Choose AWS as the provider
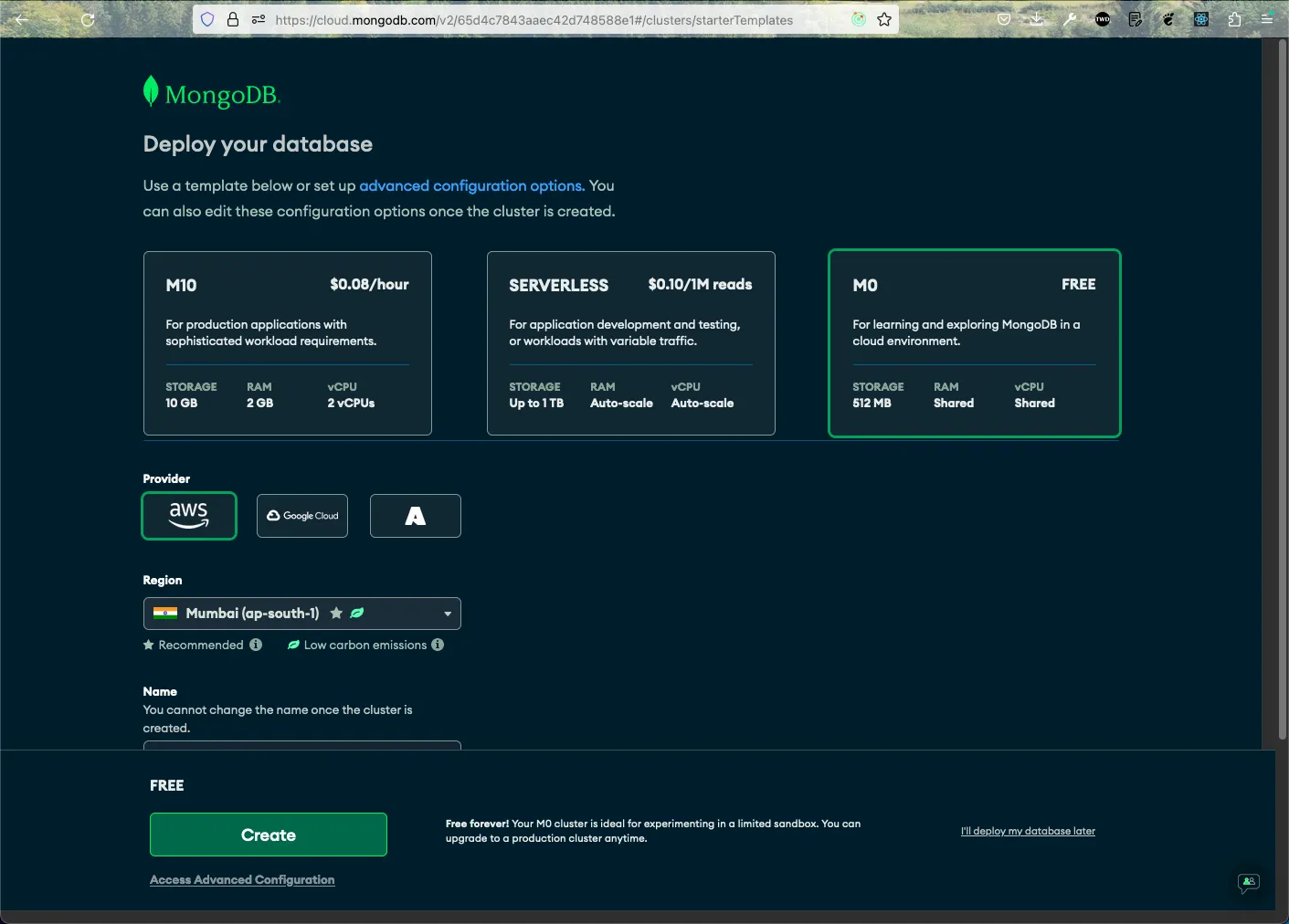Viewport: 1289px width, 924px height. coord(189,516)
